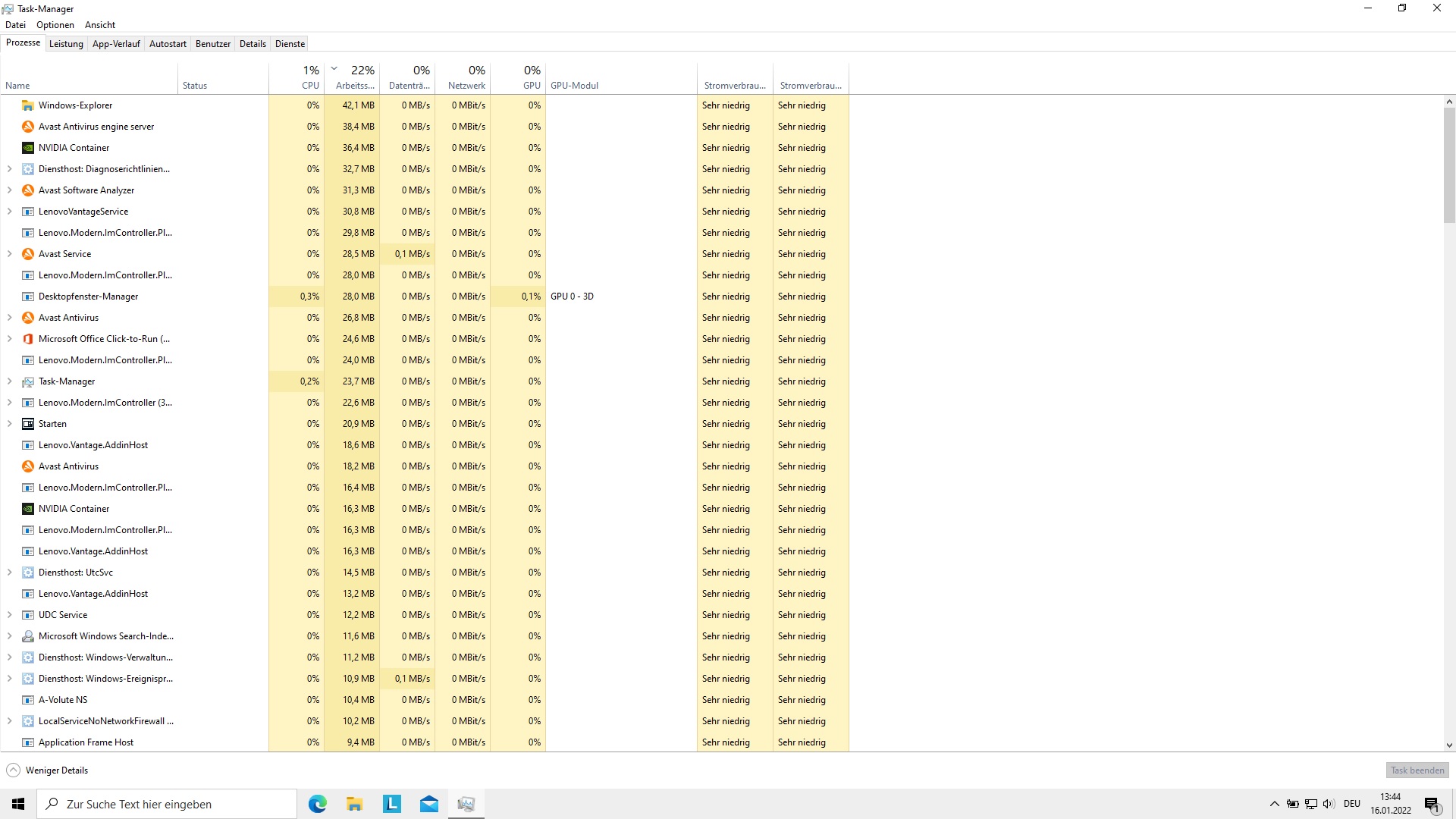
Task: Collapse the view with Weniger Details
Action: [x=48, y=770]
